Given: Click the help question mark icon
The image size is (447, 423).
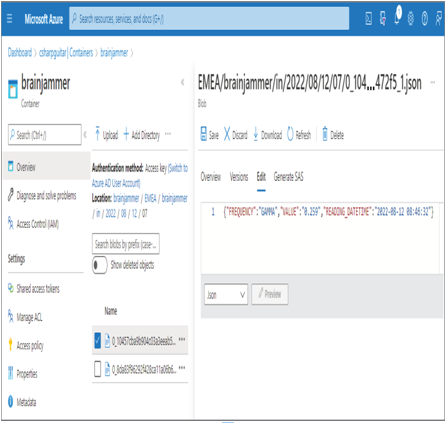Looking at the screenshot, I should pyautogui.click(x=424, y=19).
